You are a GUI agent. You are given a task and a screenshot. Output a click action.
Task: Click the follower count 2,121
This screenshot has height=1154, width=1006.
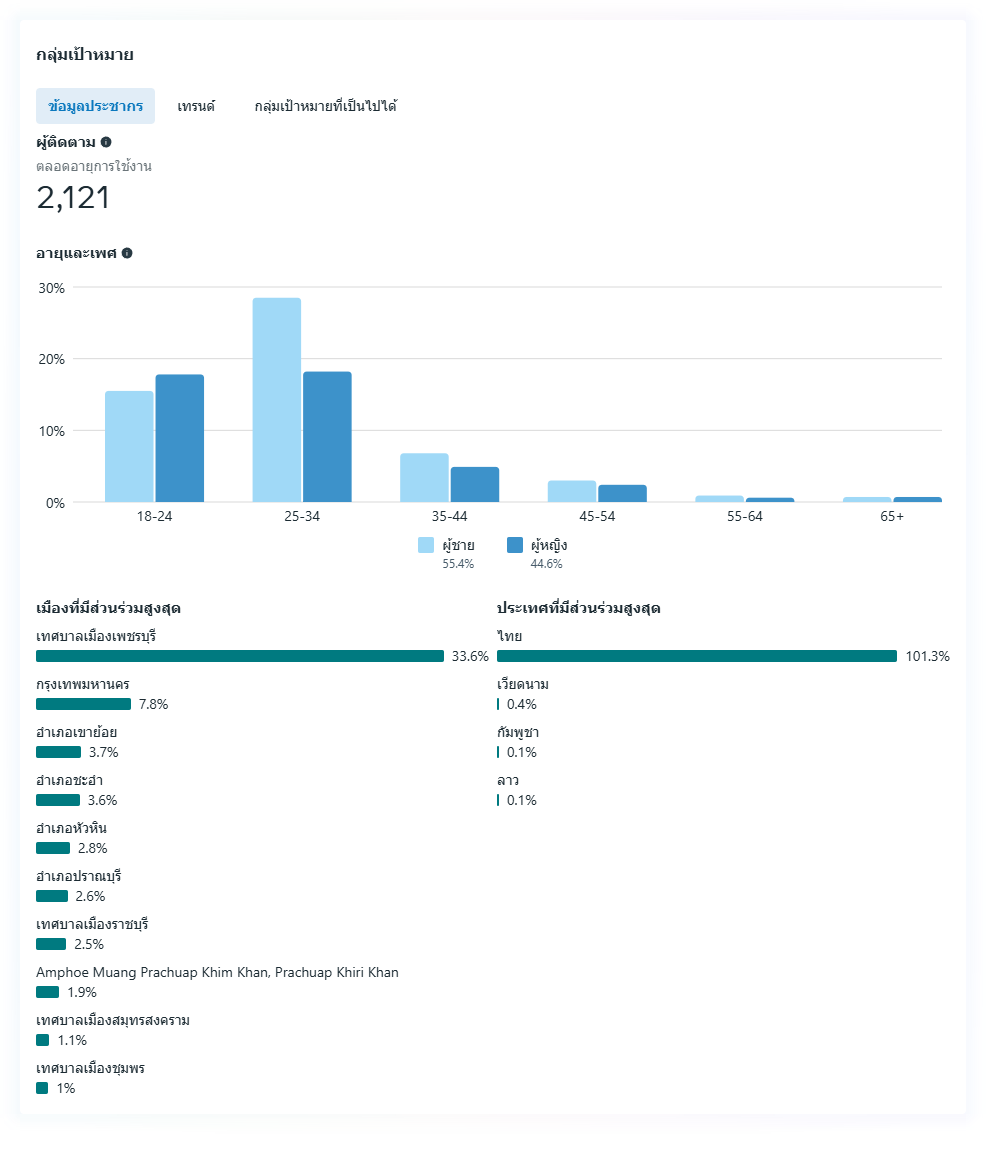(x=74, y=198)
